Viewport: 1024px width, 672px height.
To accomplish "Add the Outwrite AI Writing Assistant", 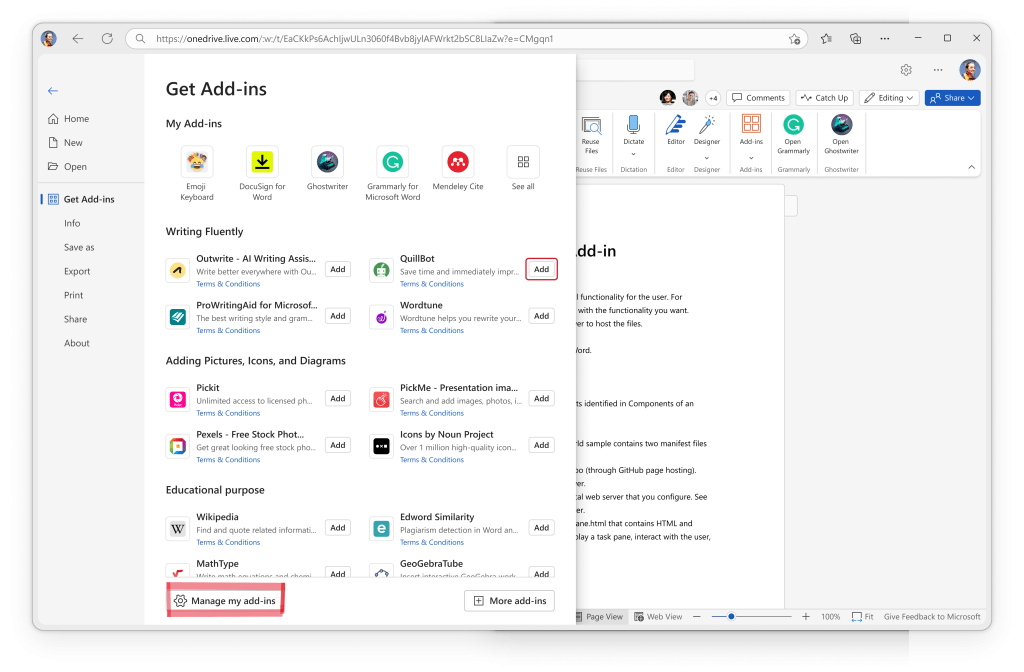I will (x=338, y=269).
